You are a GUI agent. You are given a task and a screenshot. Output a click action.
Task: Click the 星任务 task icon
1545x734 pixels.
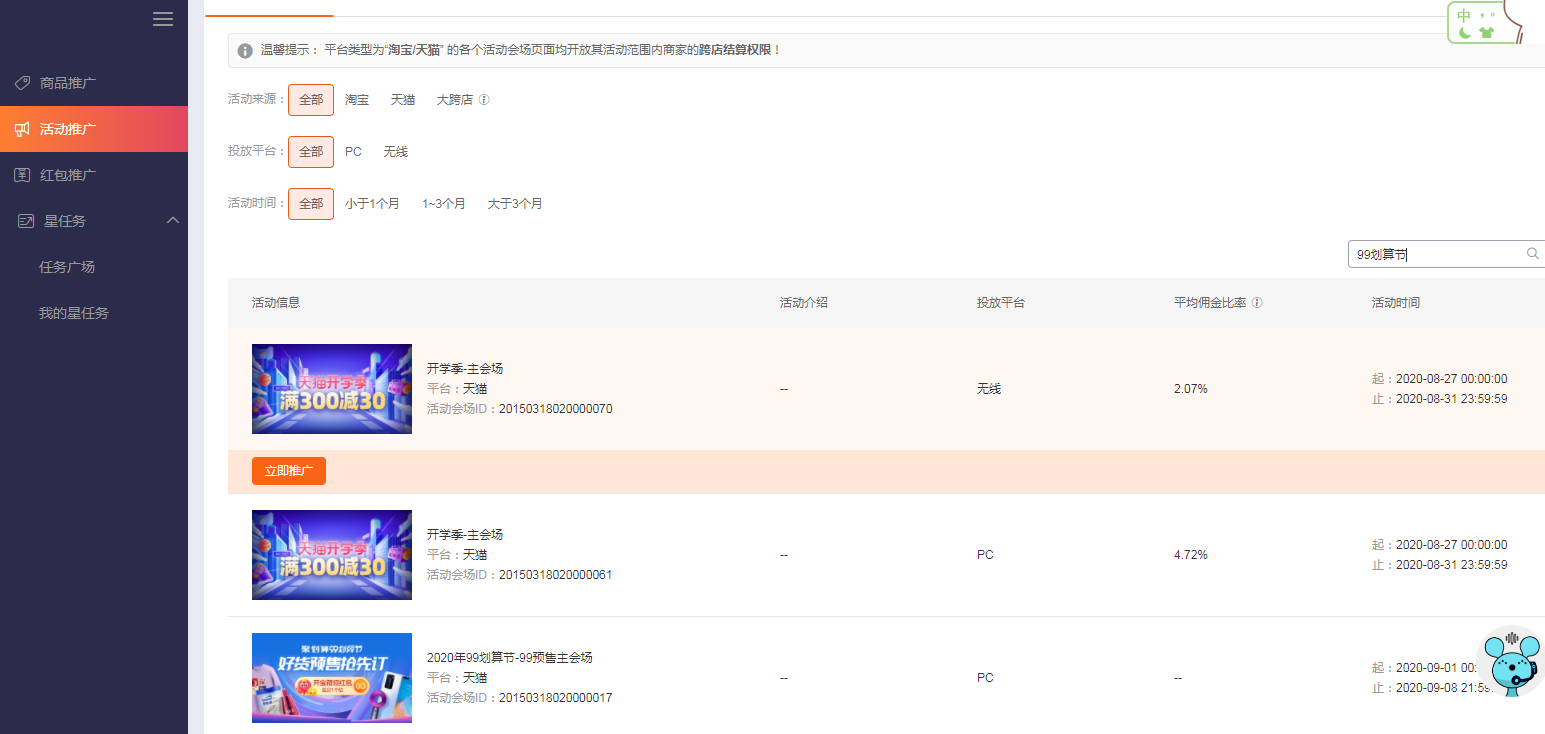point(26,221)
